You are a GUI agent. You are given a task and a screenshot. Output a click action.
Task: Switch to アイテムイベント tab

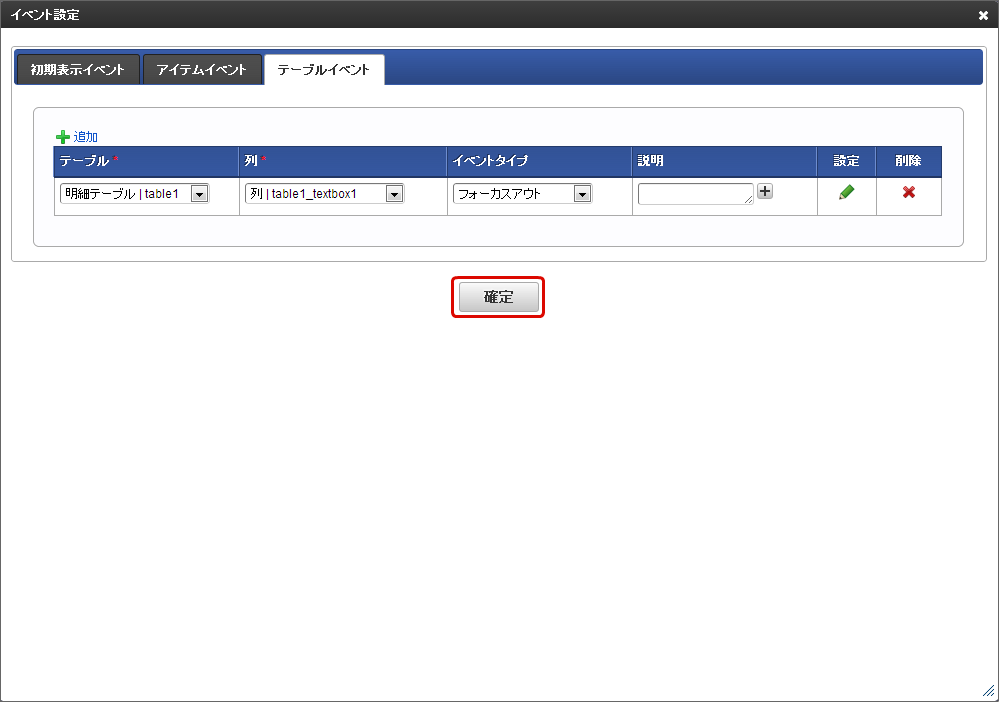tap(202, 69)
